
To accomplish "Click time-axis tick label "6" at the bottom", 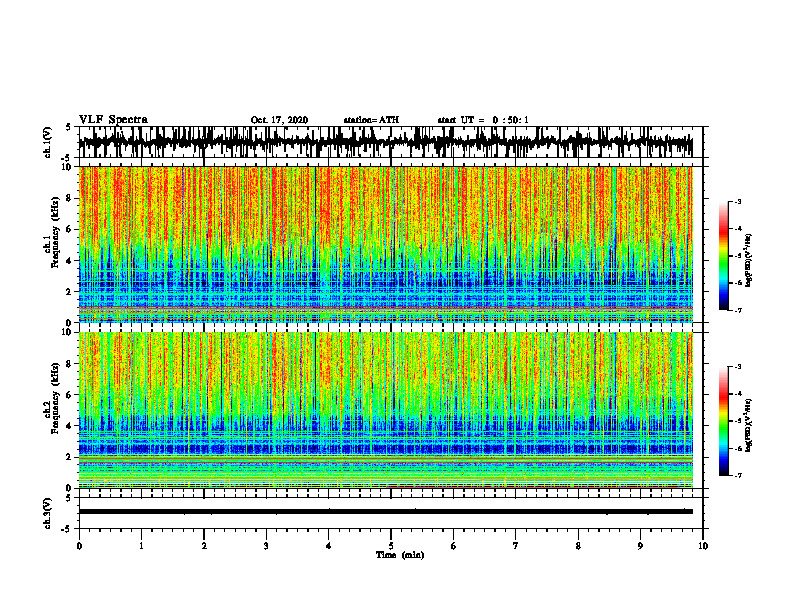I will coord(454,546).
